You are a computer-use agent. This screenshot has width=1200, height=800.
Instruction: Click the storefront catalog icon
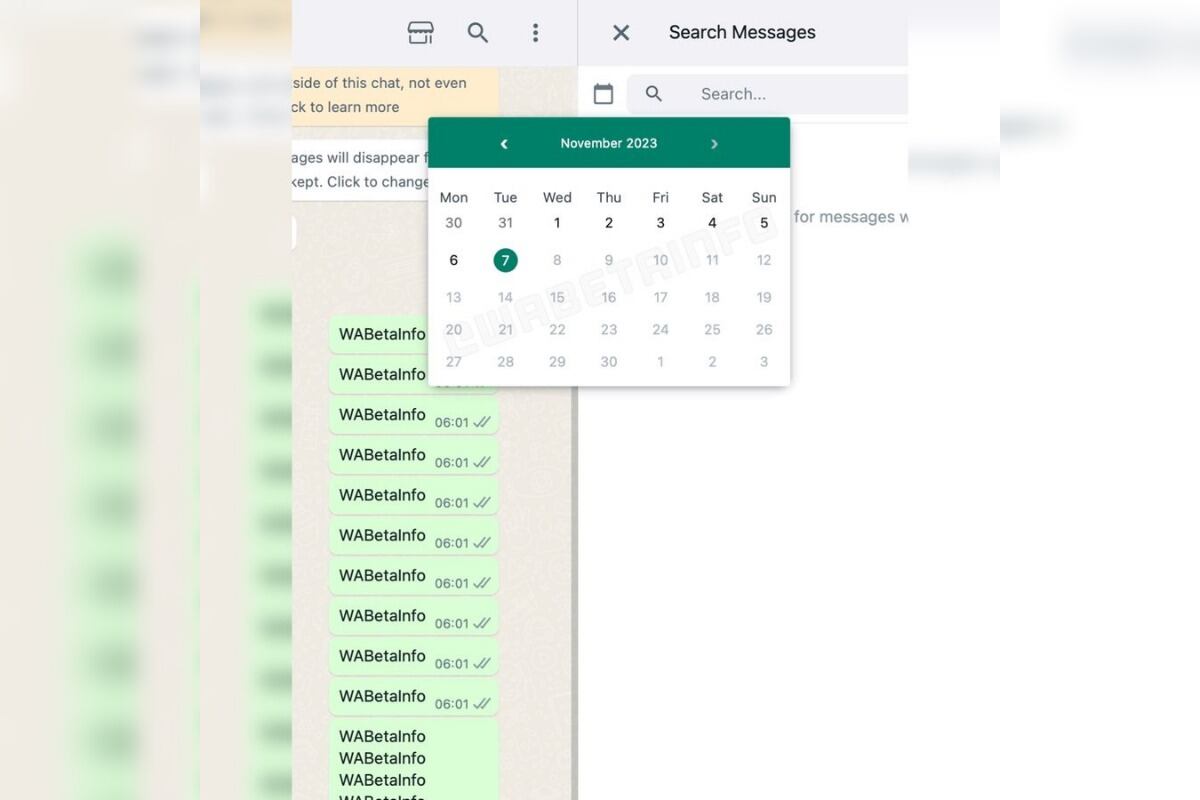coord(421,33)
